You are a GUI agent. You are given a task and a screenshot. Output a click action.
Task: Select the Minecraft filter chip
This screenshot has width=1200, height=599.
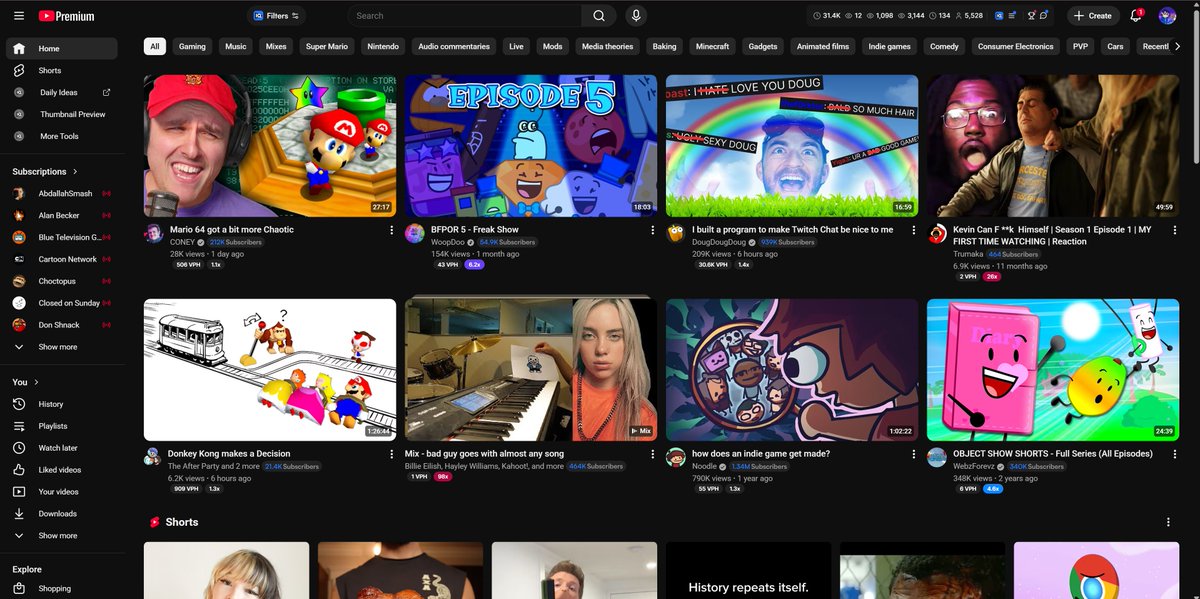pyautogui.click(x=713, y=46)
